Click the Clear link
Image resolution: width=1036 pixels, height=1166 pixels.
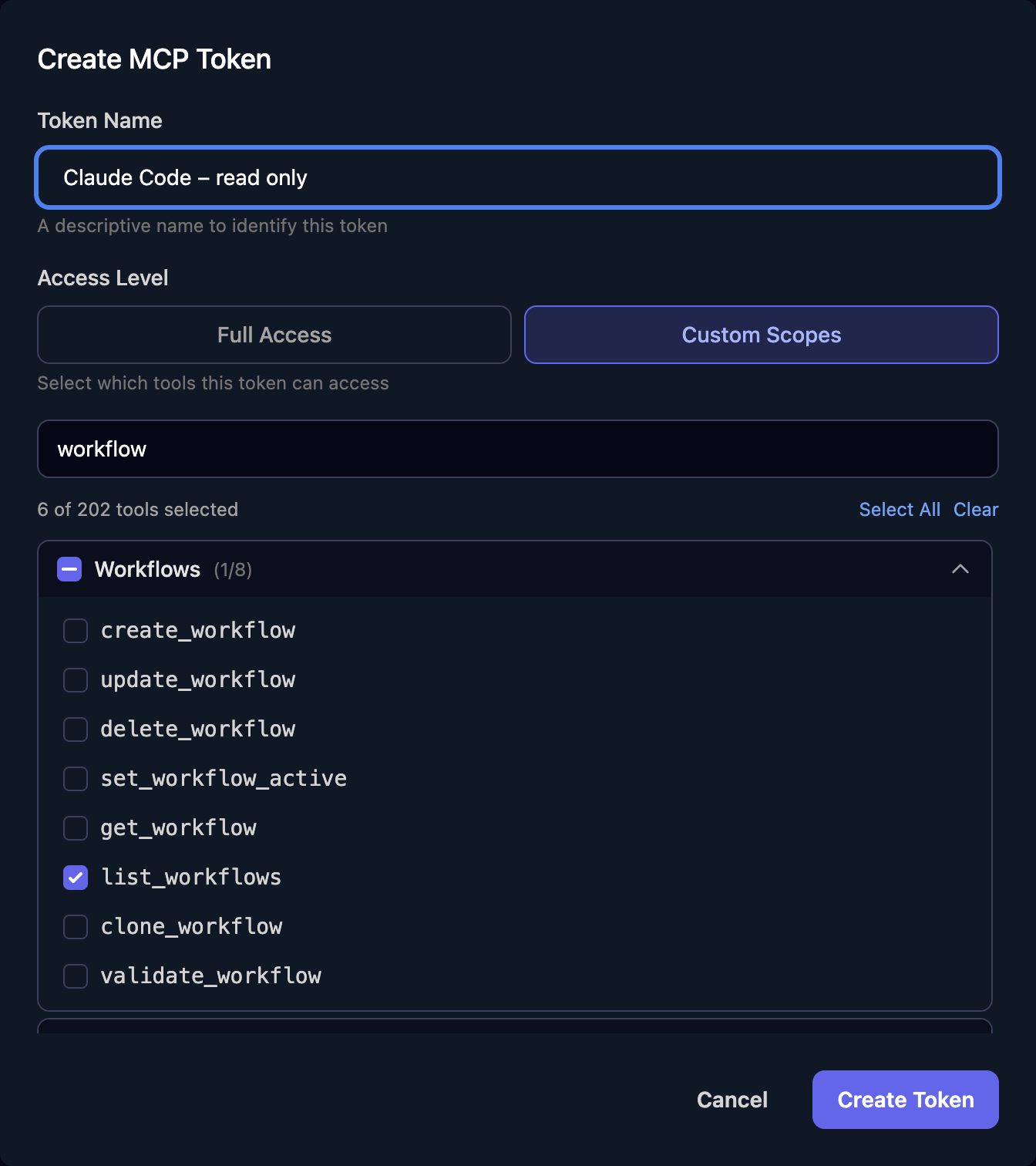click(976, 510)
